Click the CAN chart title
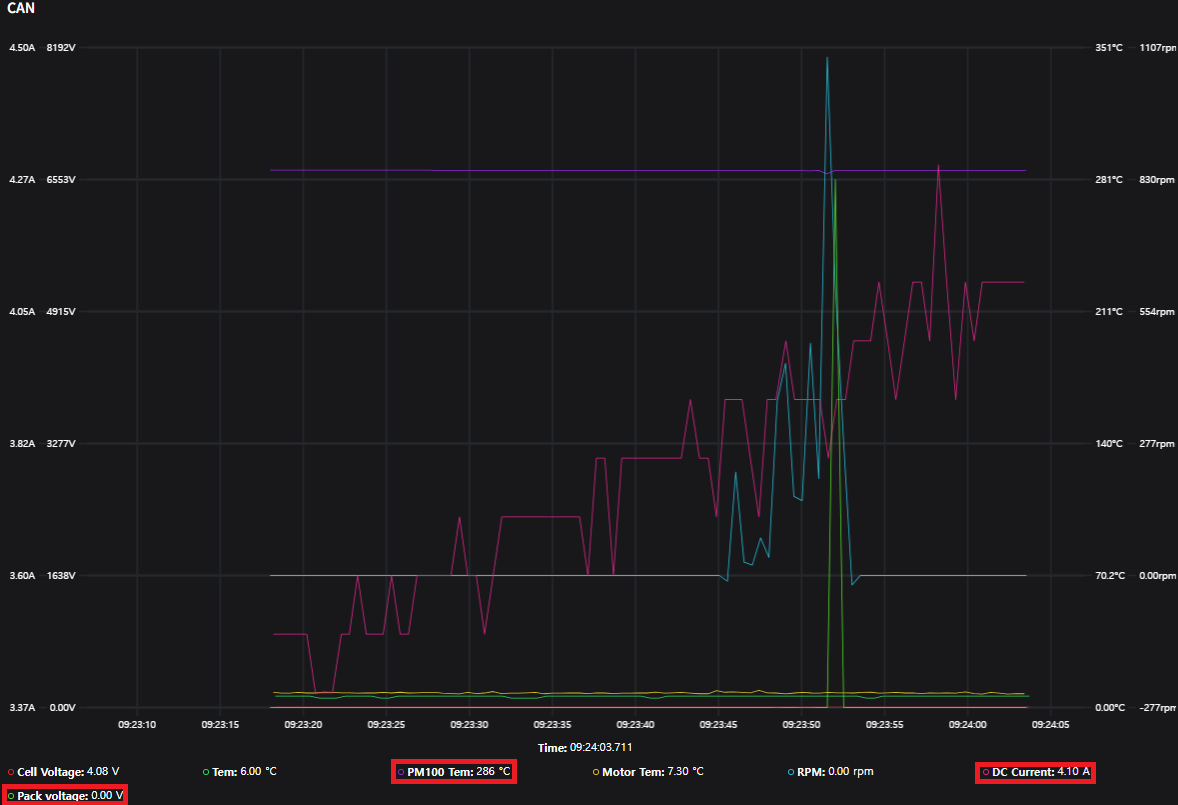This screenshot has height=805, width=1178. (x=19, y=8)
